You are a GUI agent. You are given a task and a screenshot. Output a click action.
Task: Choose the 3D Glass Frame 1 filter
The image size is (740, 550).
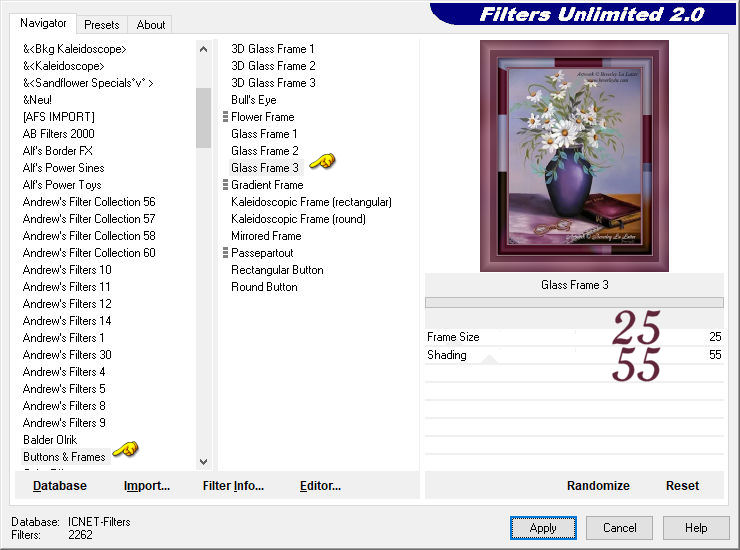coord(273,49)
